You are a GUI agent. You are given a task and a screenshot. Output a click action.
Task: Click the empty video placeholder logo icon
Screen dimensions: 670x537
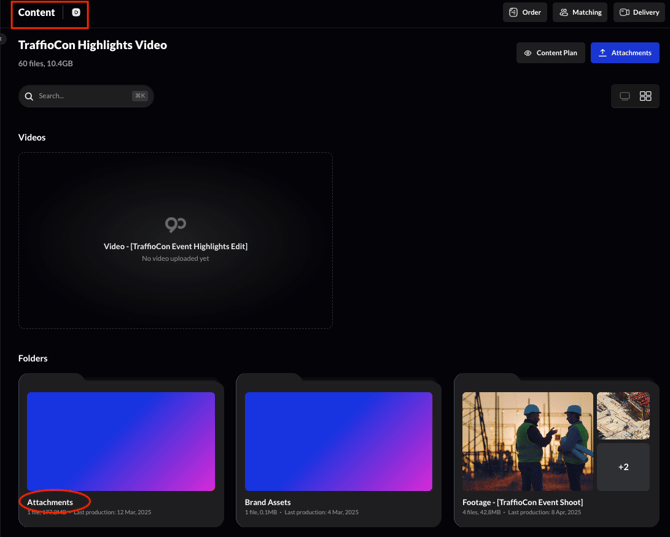(175, 224)
